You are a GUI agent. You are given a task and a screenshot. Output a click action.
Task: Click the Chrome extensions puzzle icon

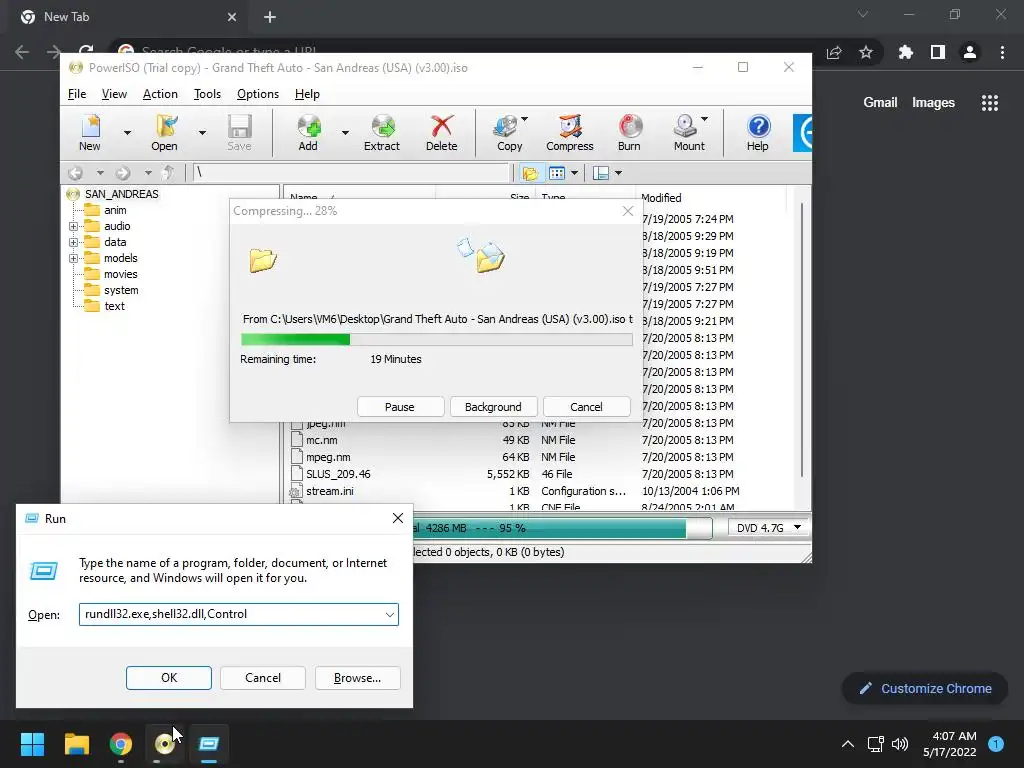pyautogui.click(x=905, y=52)
